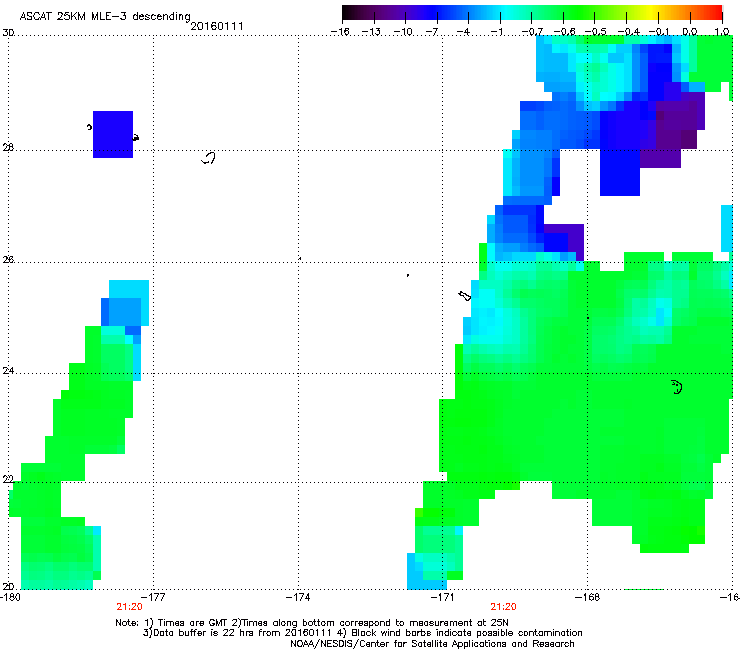This screenshot has height=650, width=740.
Task: Select the longitude label '-171'
Action: tap(442, 597)
